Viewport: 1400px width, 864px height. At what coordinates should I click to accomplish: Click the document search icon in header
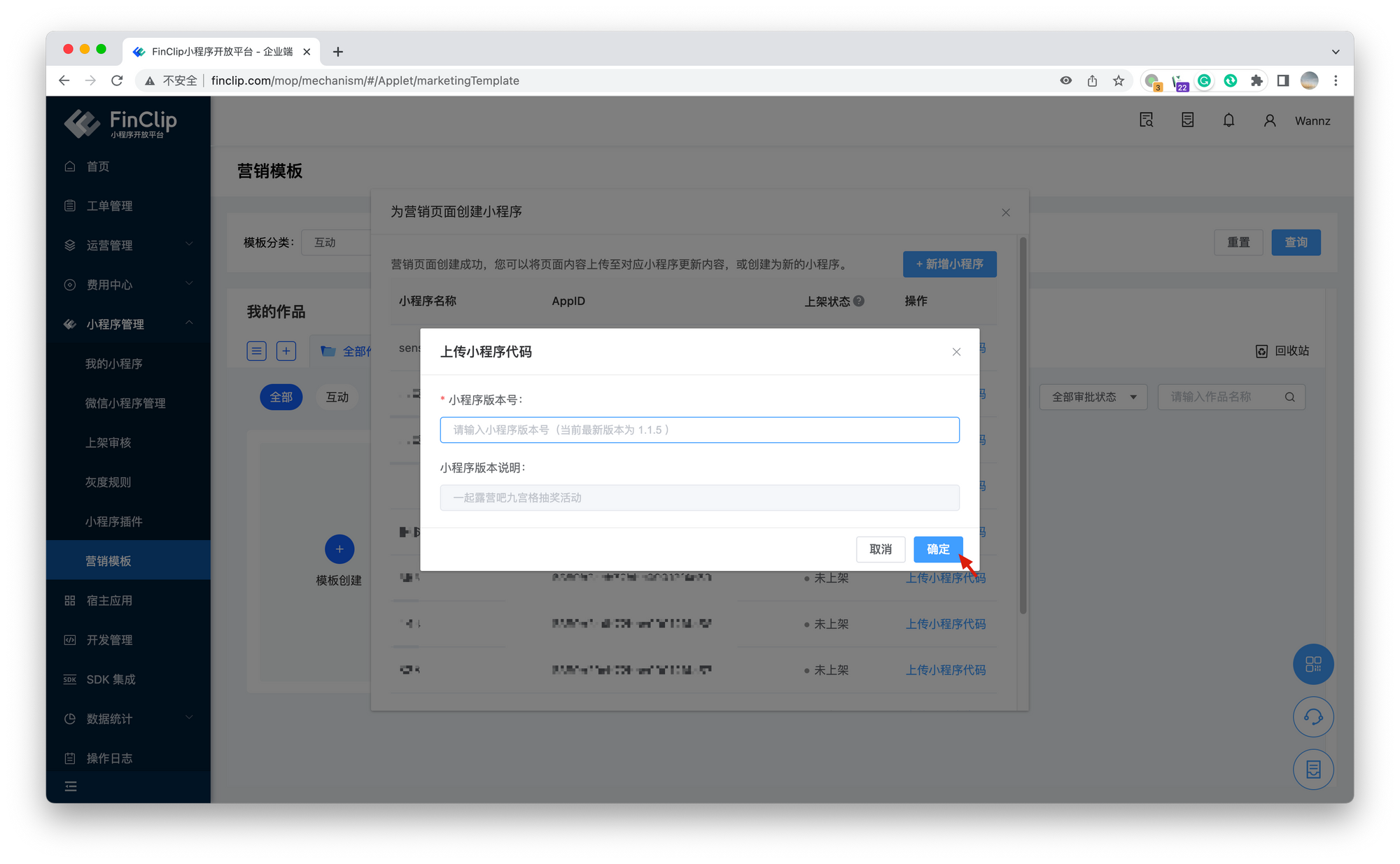click(1146, 120)
